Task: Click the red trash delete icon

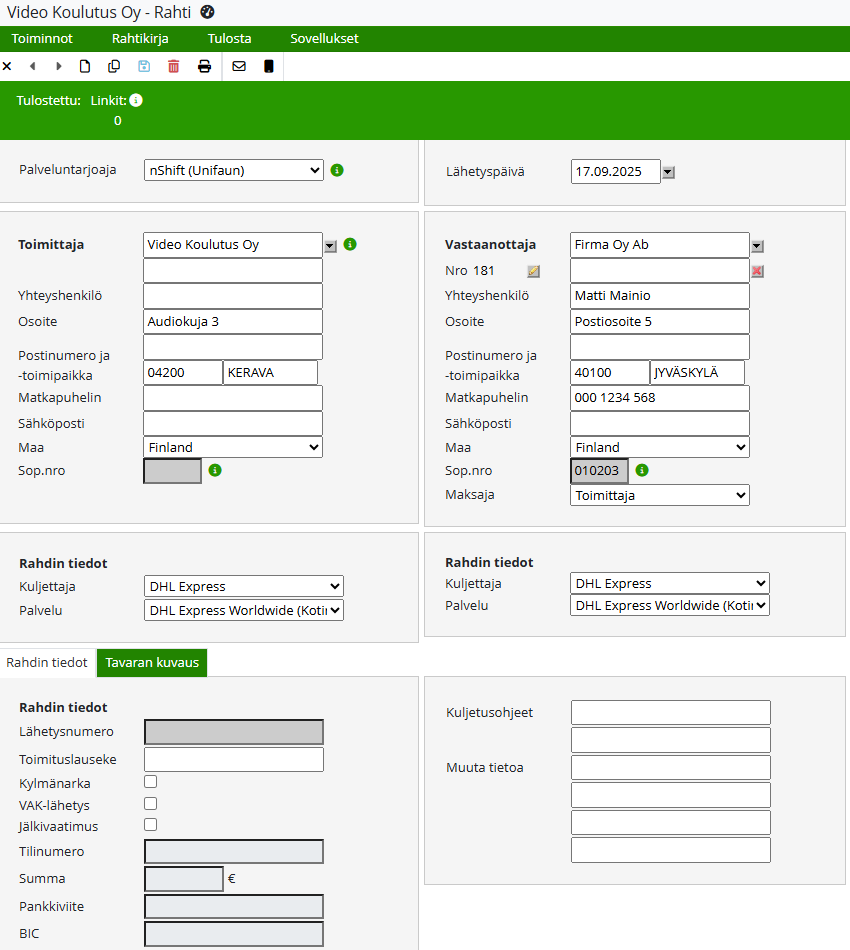Action: pos(174,66)
